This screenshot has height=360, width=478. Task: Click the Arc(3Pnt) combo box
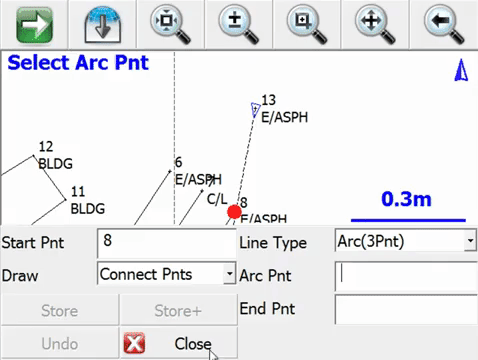pyautogui.click(x=405, y=240)
